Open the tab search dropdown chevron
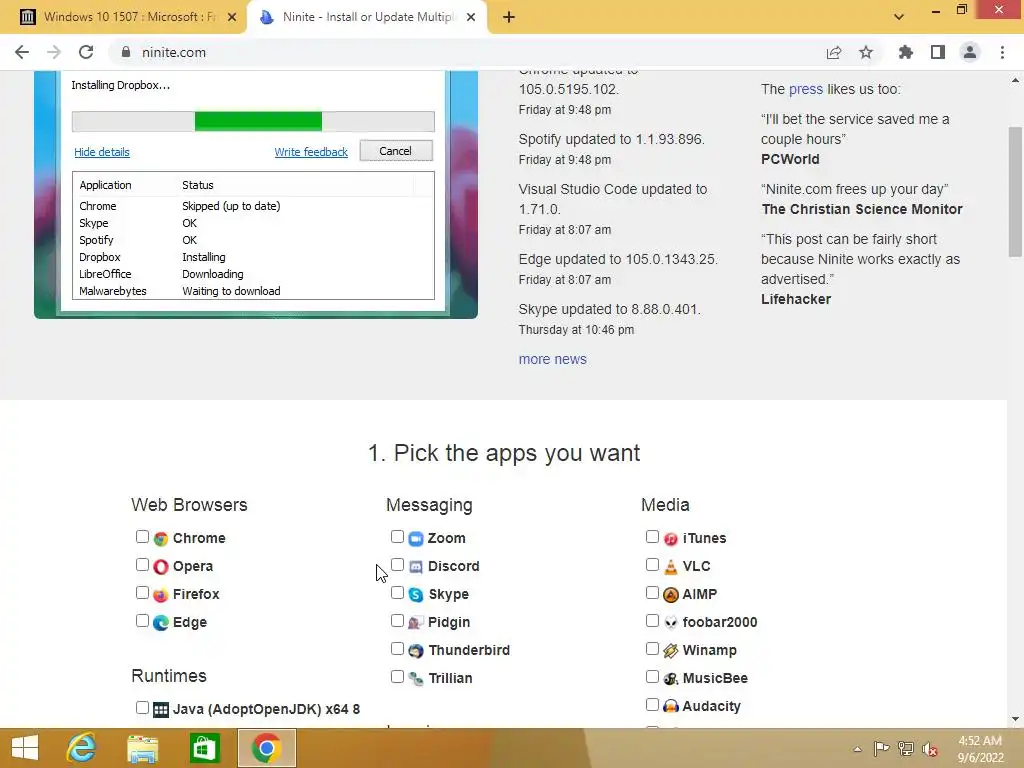 [899, 17]
